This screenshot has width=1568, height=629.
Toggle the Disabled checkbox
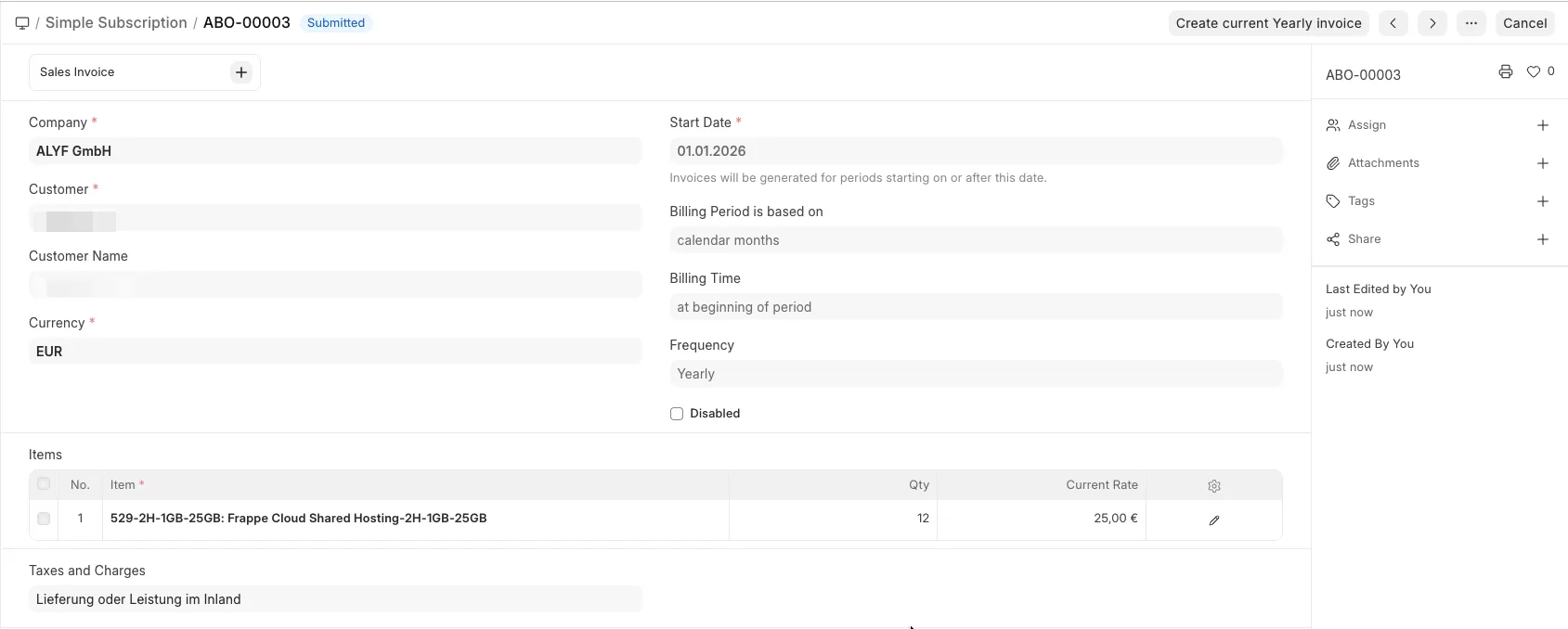pos(677,414)
